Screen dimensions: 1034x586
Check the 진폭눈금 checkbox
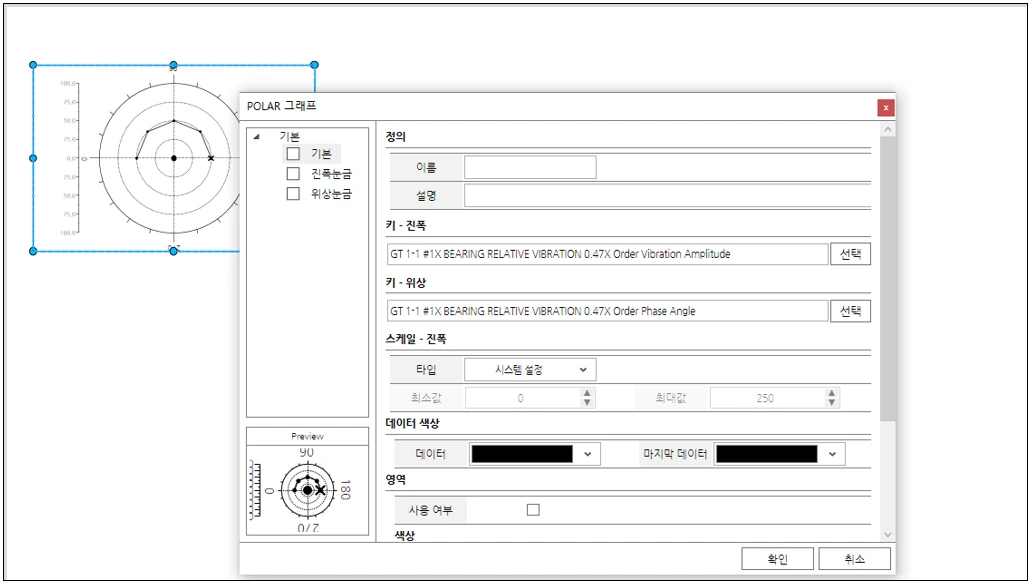293,173
